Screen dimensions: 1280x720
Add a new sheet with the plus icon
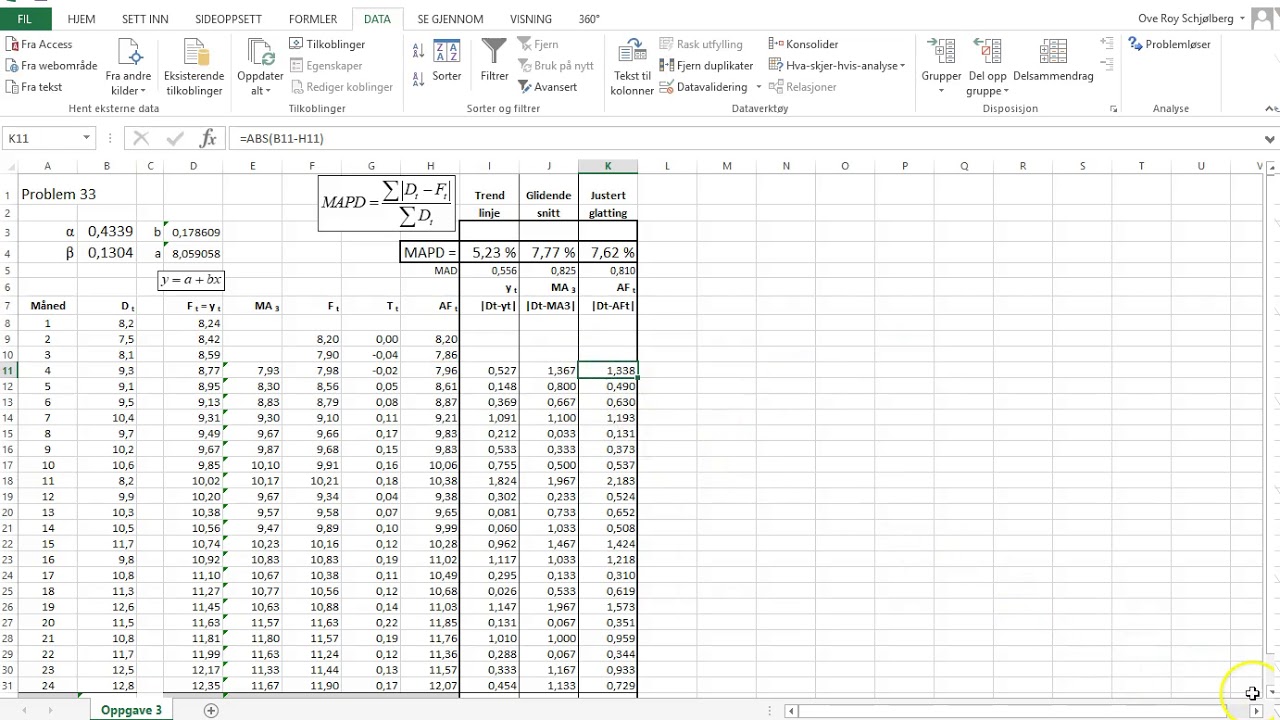211,710
